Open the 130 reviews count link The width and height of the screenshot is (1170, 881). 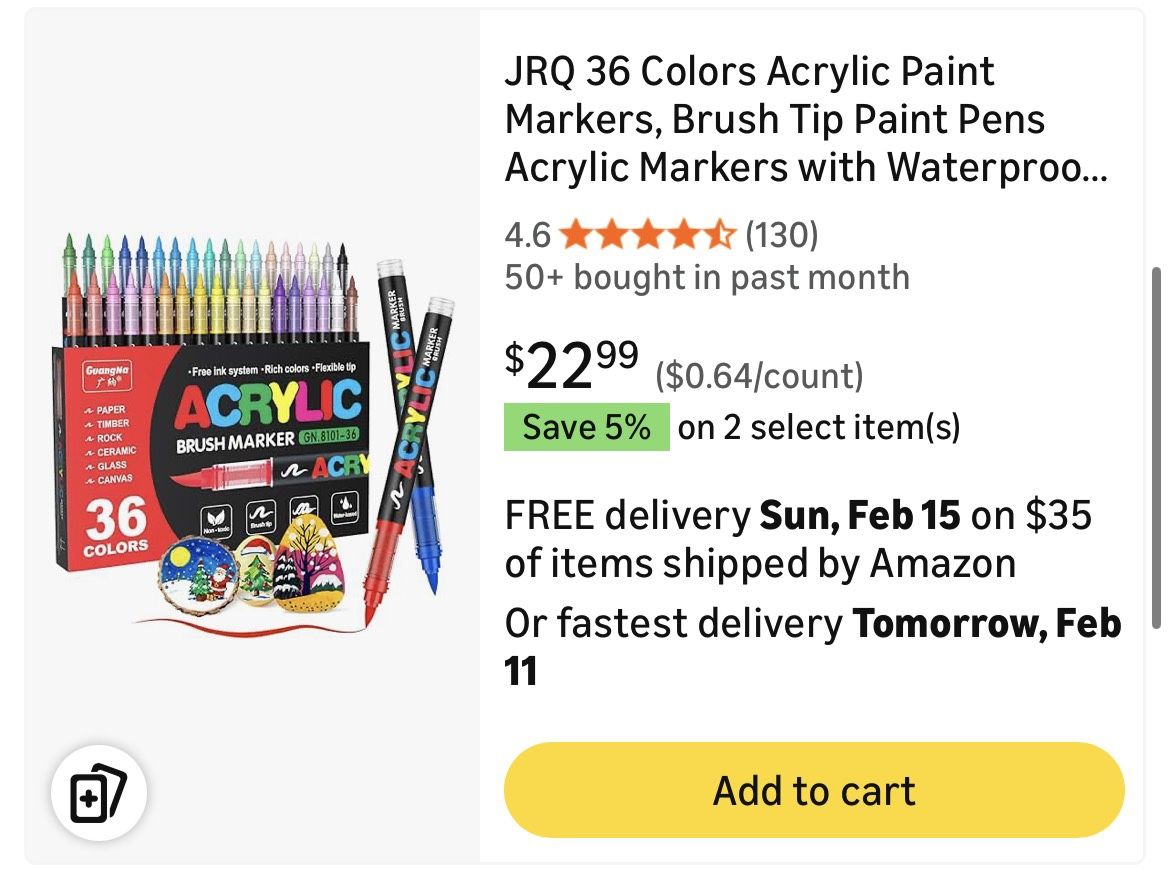pos(782,236)
